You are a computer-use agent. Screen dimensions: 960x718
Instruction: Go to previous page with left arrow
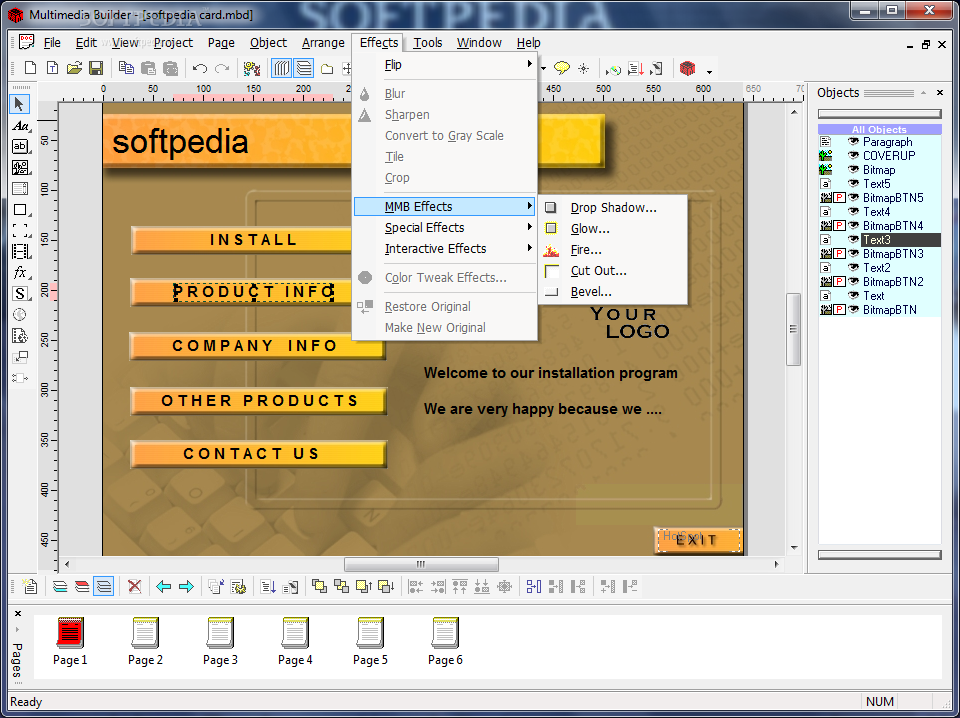coord(163,587)
